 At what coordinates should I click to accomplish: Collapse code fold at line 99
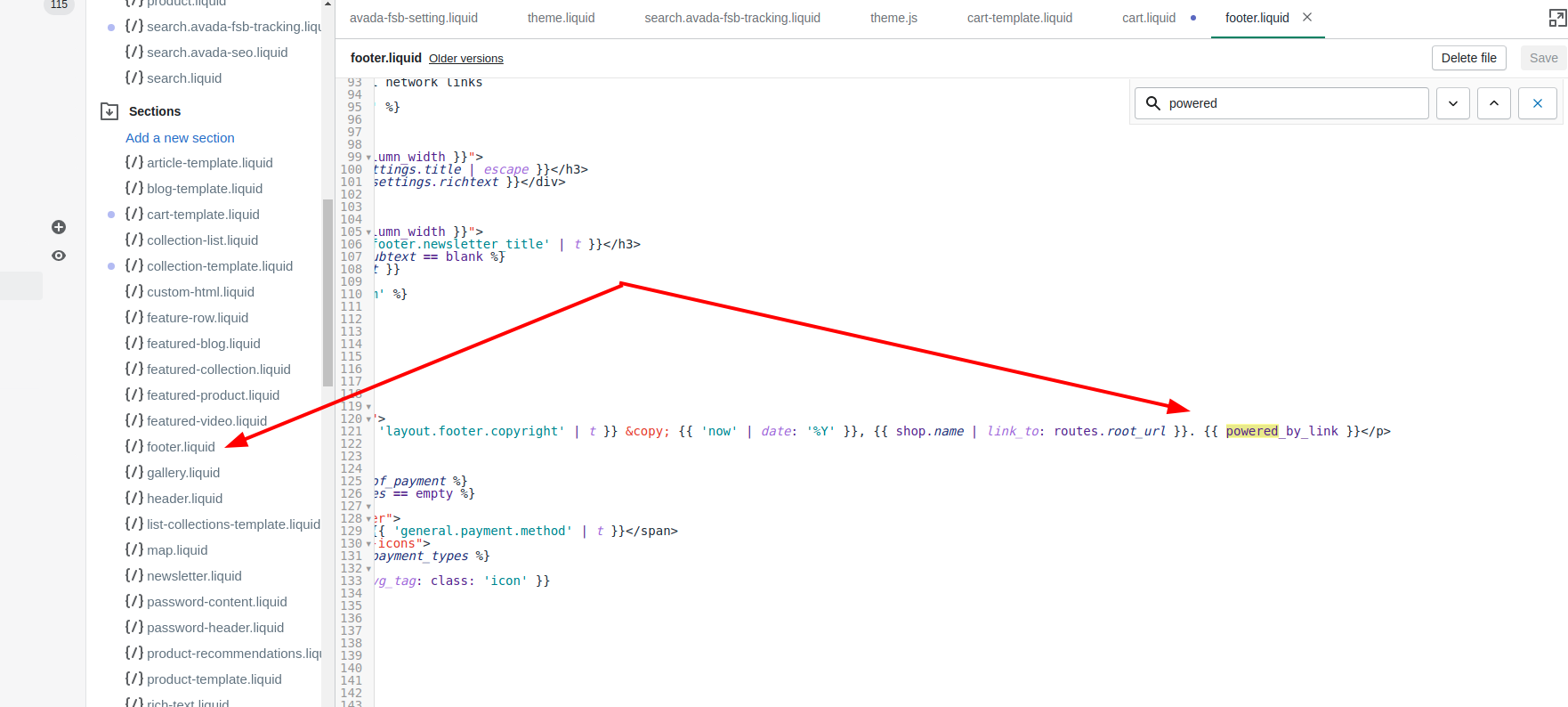[368, 158]
